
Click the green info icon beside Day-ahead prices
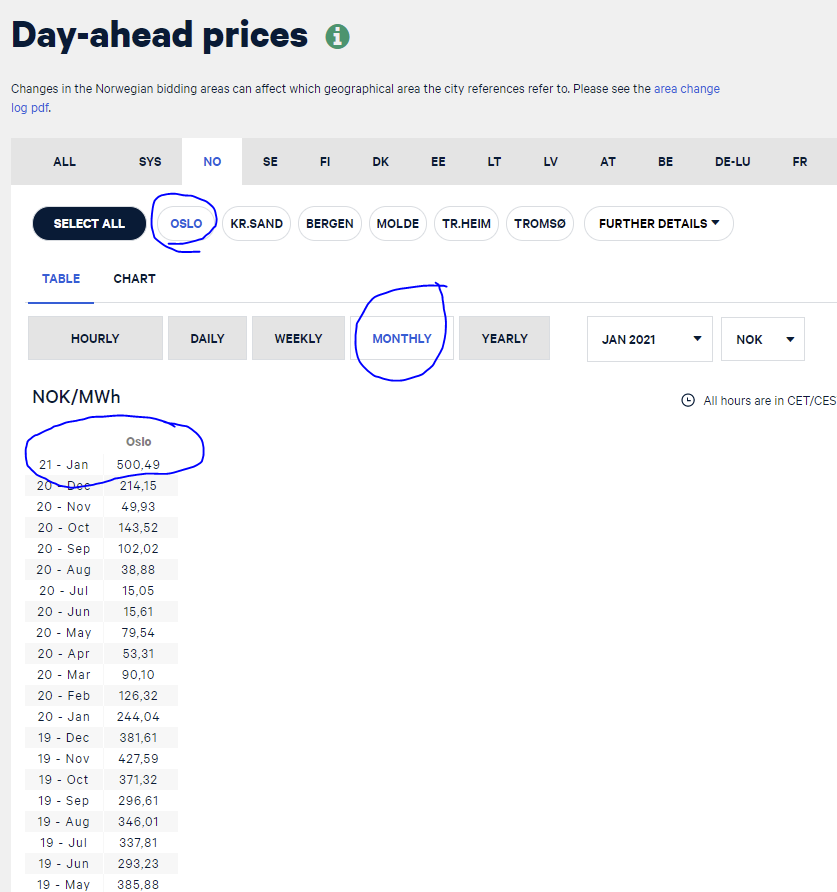click(337, 36)
